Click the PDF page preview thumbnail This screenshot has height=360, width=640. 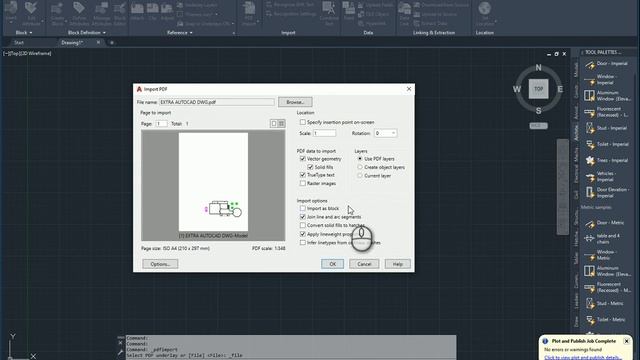(x=213, y=182)
